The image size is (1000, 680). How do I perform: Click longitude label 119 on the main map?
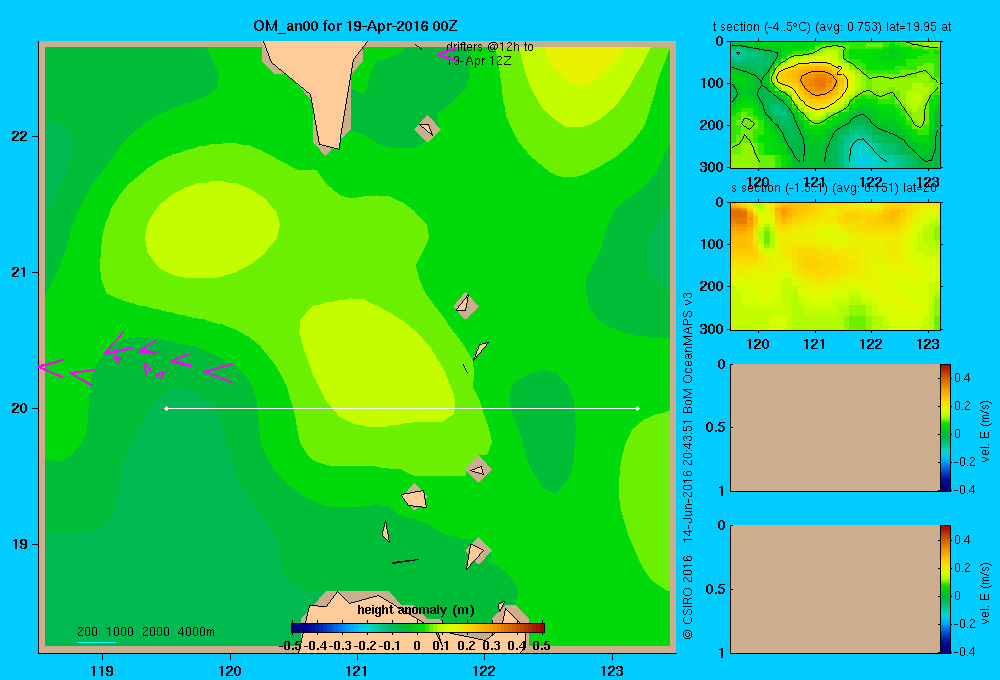pos(102,670)
